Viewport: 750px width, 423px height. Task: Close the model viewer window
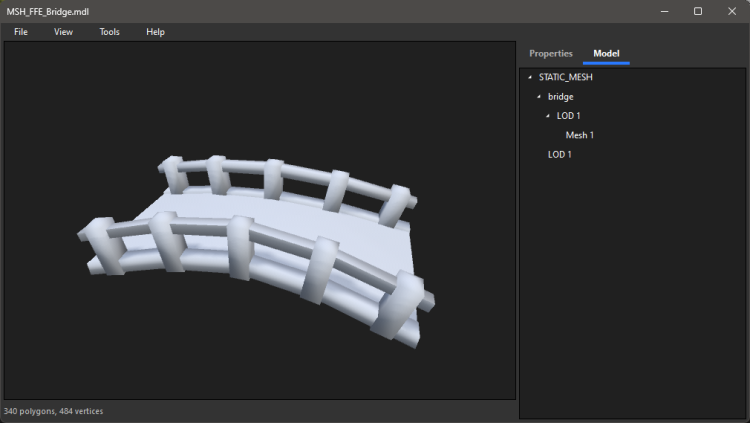pos(733,11)
